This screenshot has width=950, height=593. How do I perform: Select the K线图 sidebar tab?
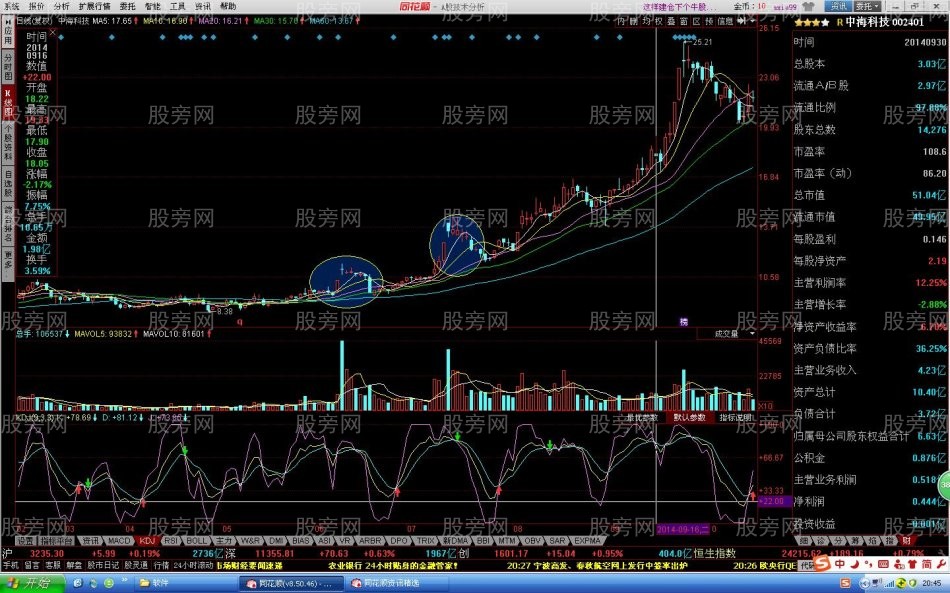coord(8,102)
